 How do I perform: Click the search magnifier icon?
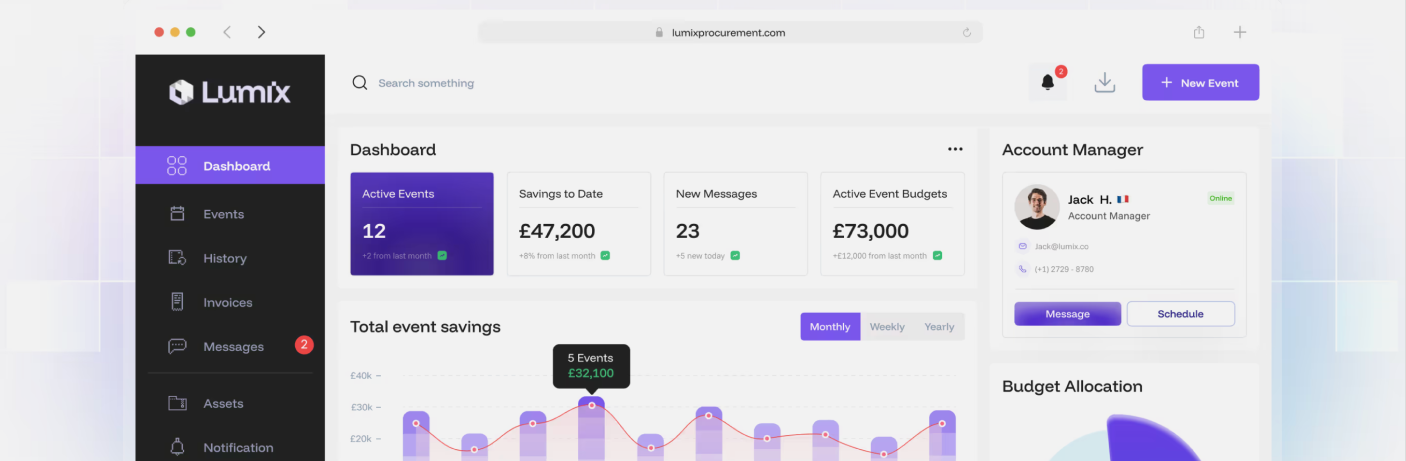[x=360, y=83]
